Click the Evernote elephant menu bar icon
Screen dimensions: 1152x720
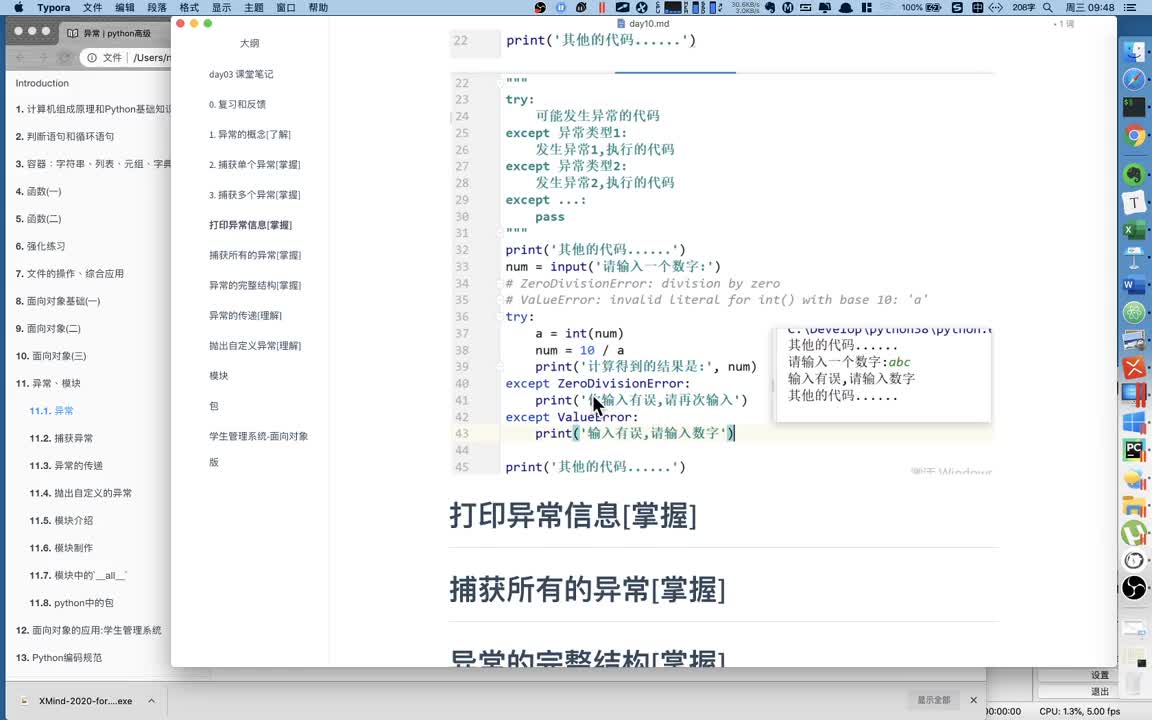770,7
